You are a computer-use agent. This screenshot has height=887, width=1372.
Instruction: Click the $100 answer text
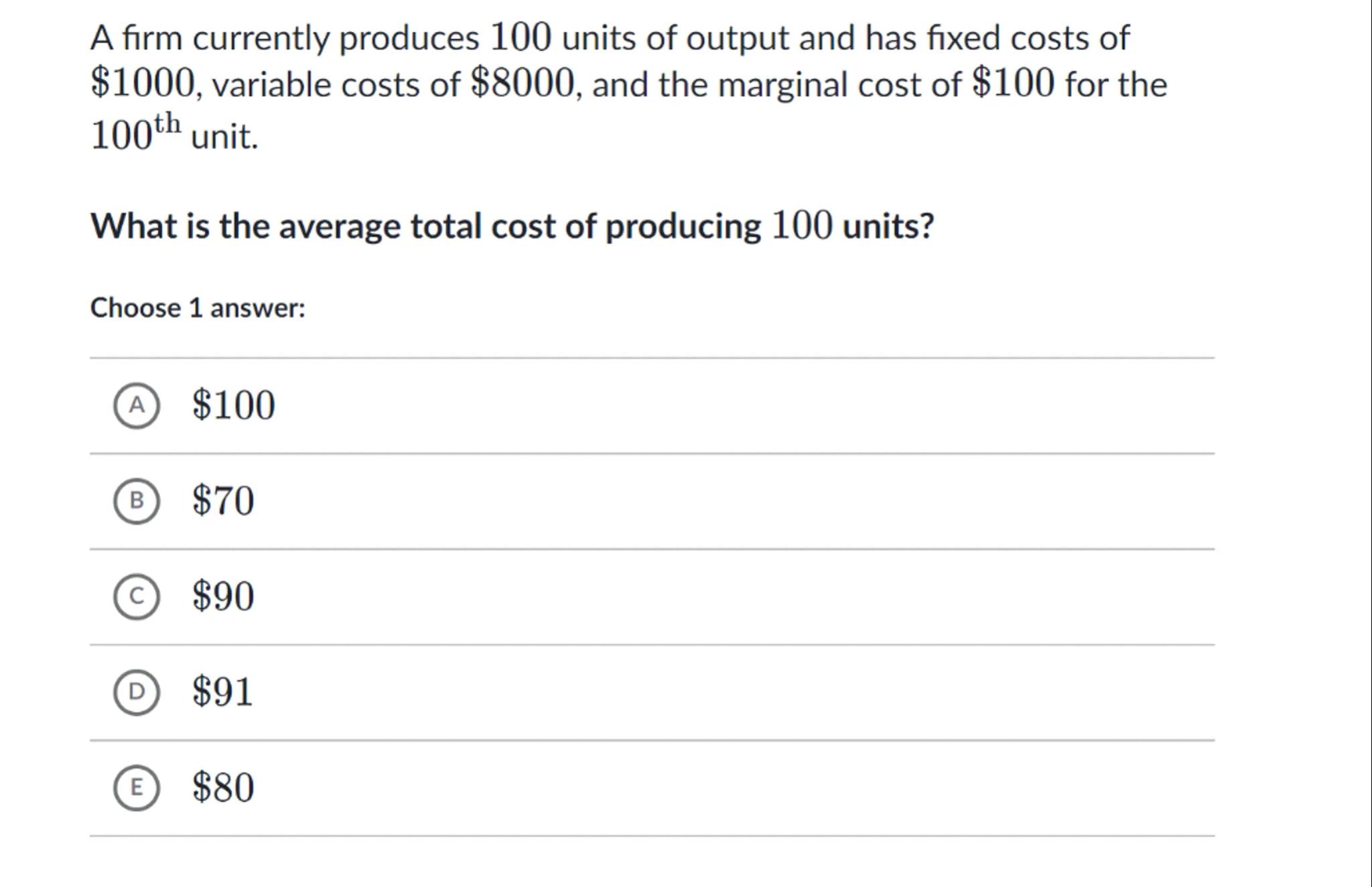tap(233, 405)
